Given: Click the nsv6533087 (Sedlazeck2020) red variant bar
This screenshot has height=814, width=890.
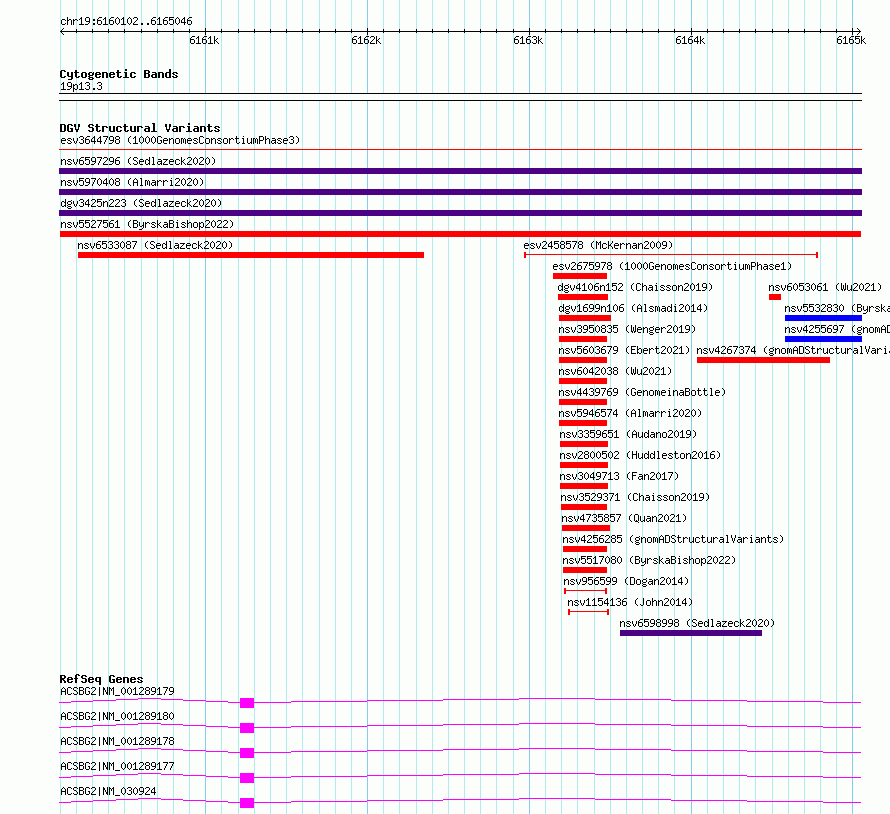Looking at the screenshot, I should pos(251,255).
